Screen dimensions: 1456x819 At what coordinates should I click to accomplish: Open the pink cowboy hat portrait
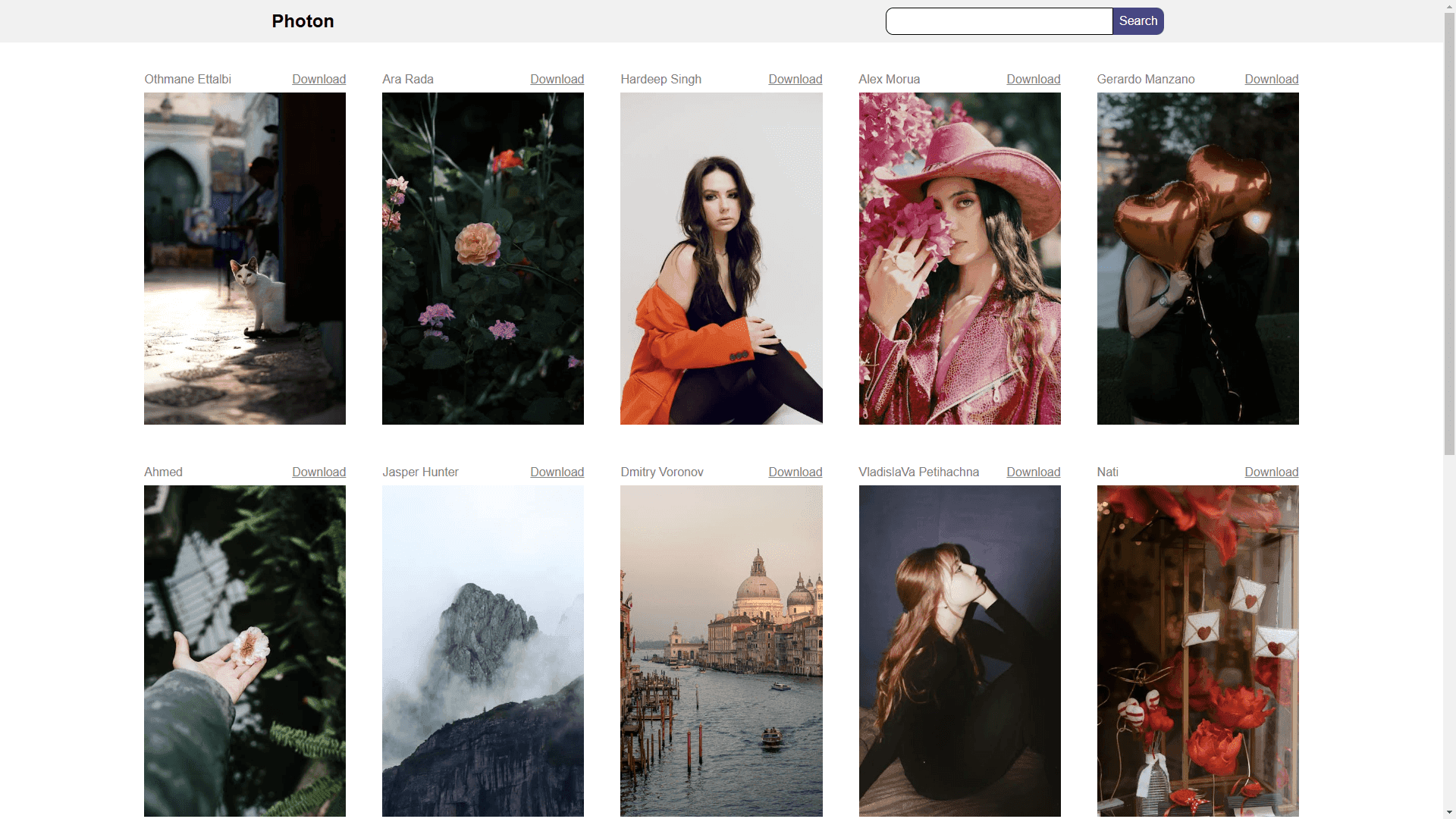pyautogui.click(x=959, y=259)
